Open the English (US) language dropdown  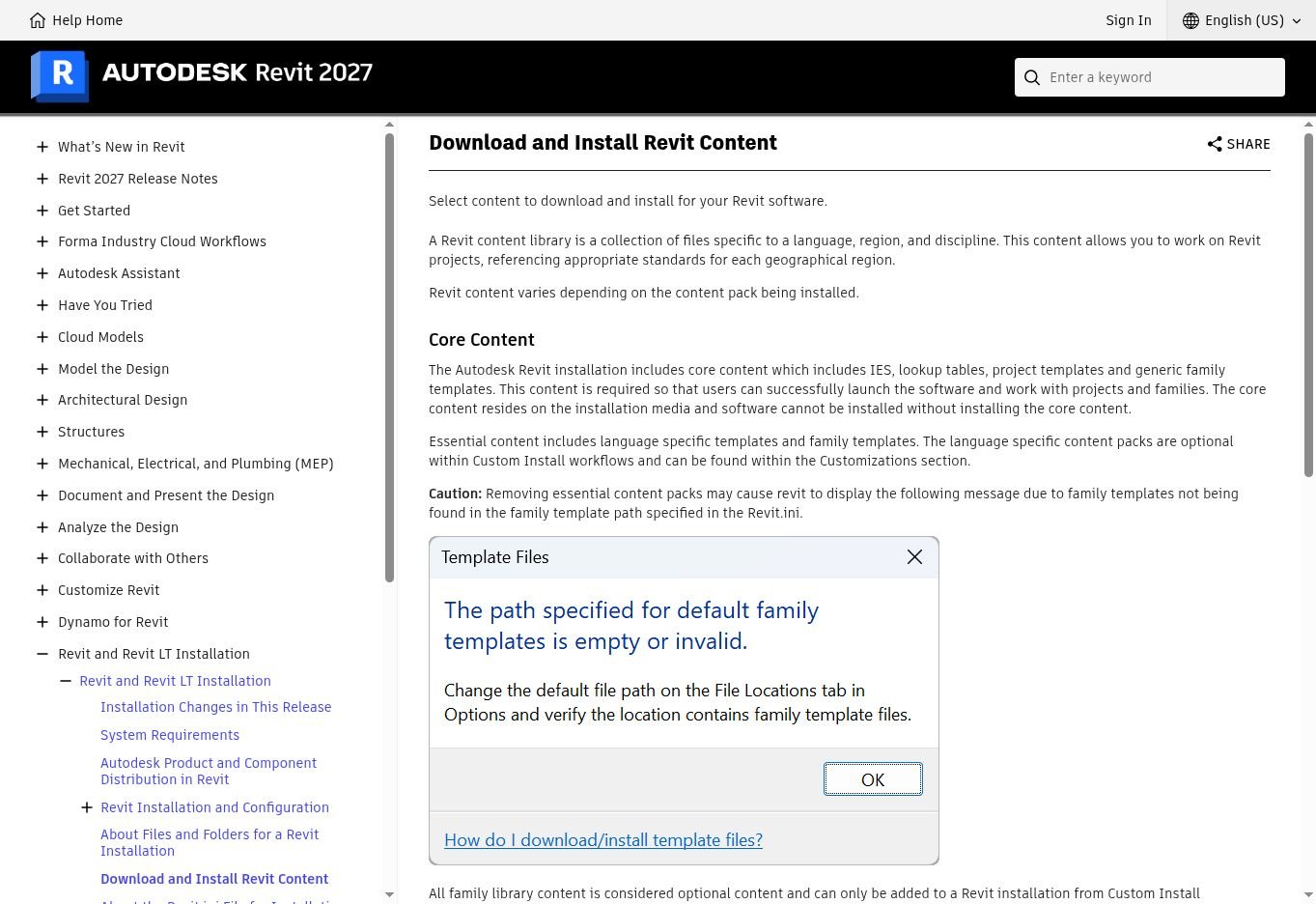click(1242, 20)
